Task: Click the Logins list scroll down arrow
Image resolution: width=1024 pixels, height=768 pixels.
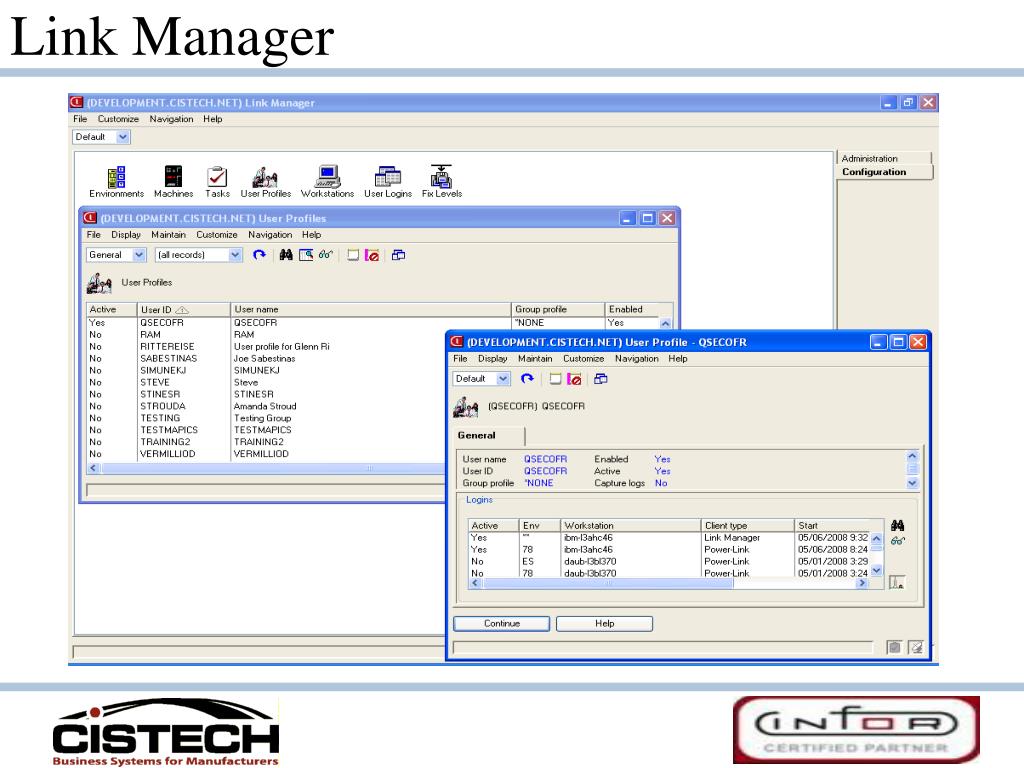Action: 876,571
